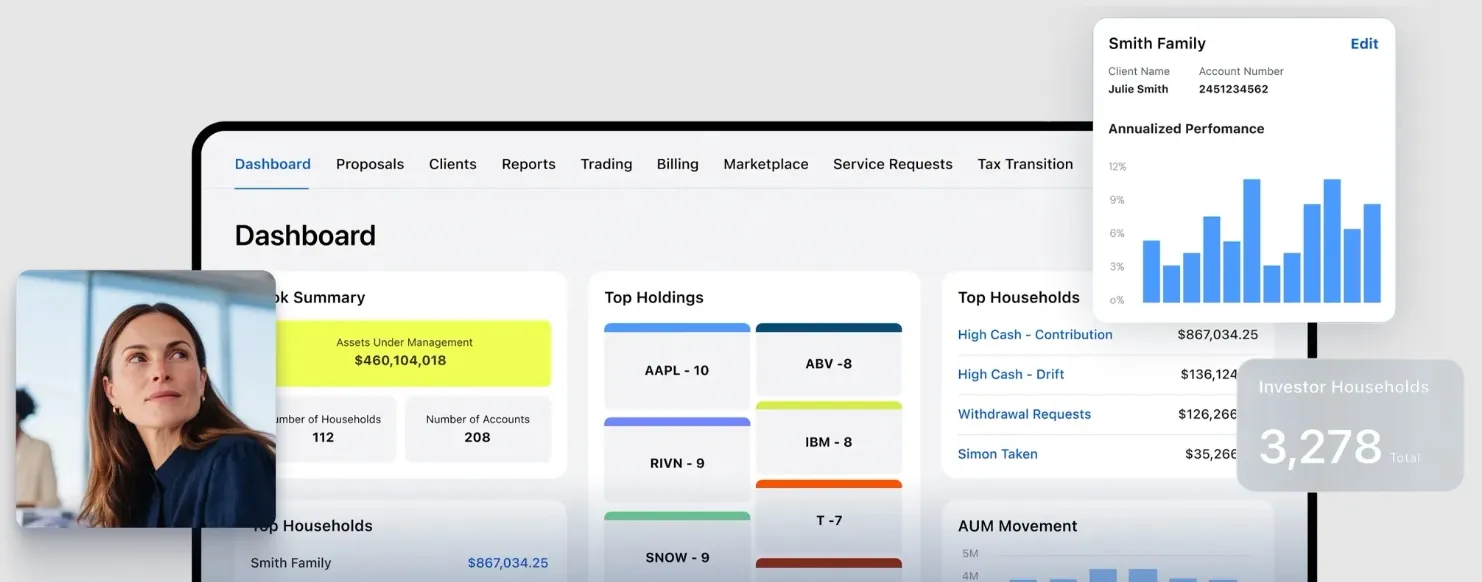The height and width of the screenshot is (582, 1482).
Task: Click Edit on the Smith Family card
Action: (1364, 43)
